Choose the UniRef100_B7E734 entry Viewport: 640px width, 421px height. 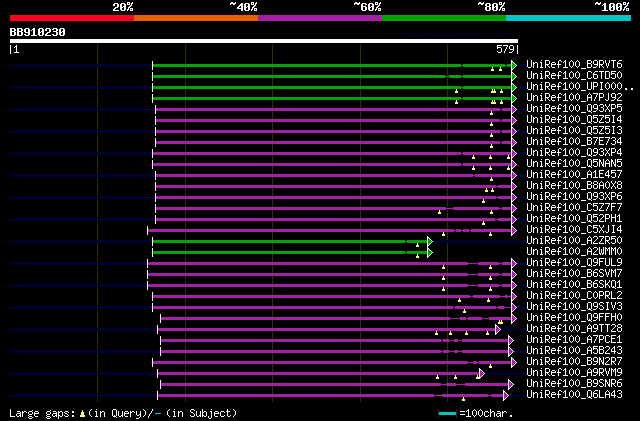(x=574, y=142)
